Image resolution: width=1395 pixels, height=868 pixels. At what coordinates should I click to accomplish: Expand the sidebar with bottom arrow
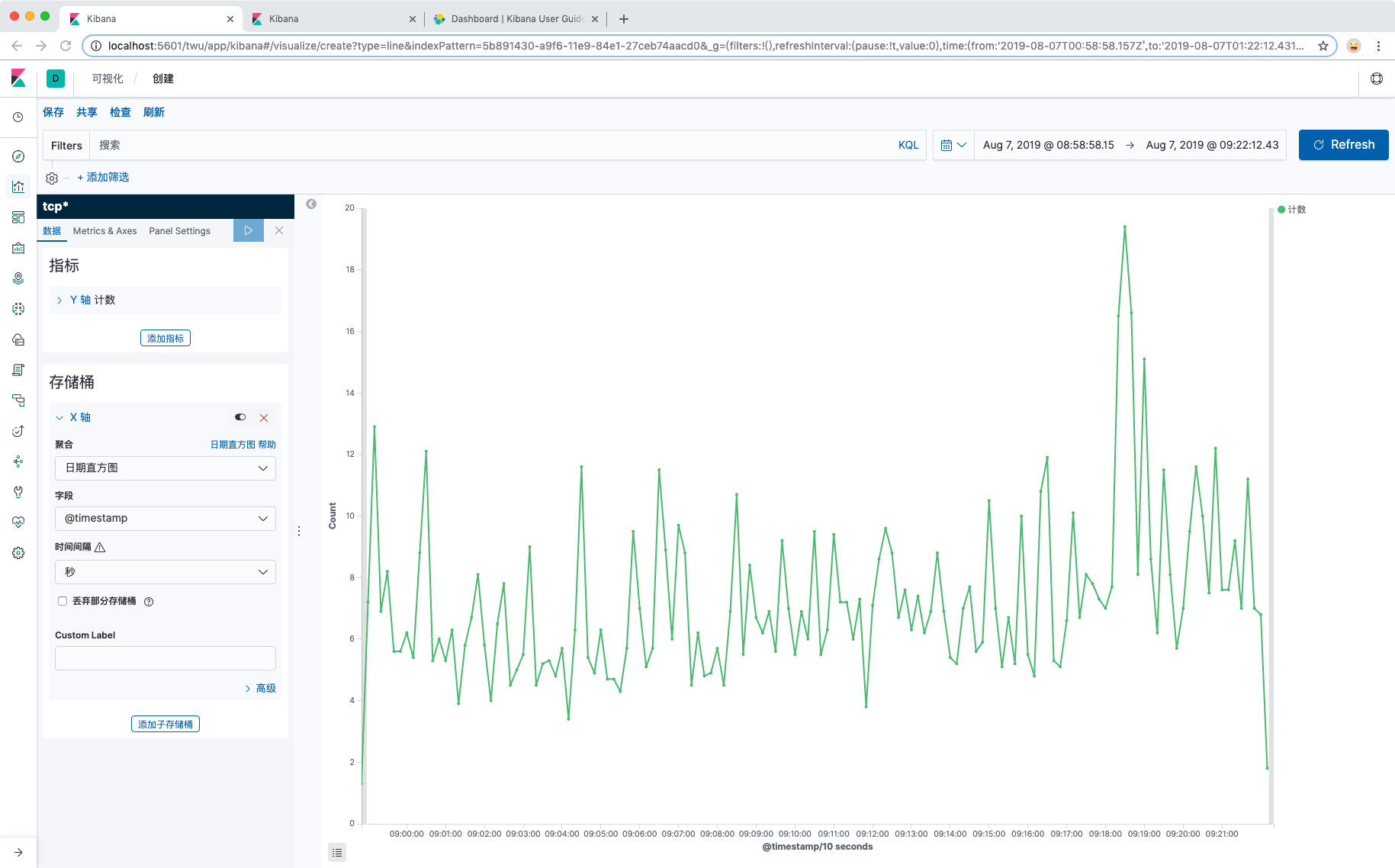pos(18,852)
